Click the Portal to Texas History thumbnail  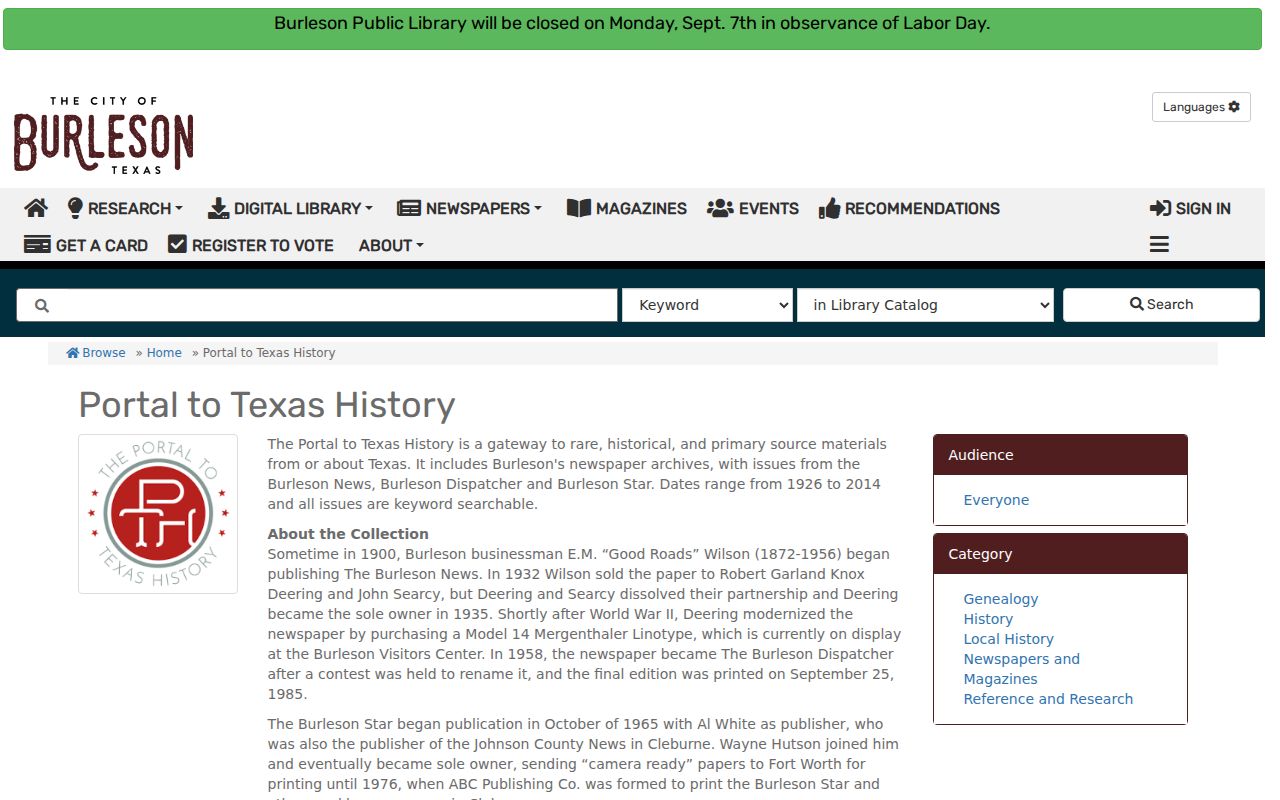point(158,514)
